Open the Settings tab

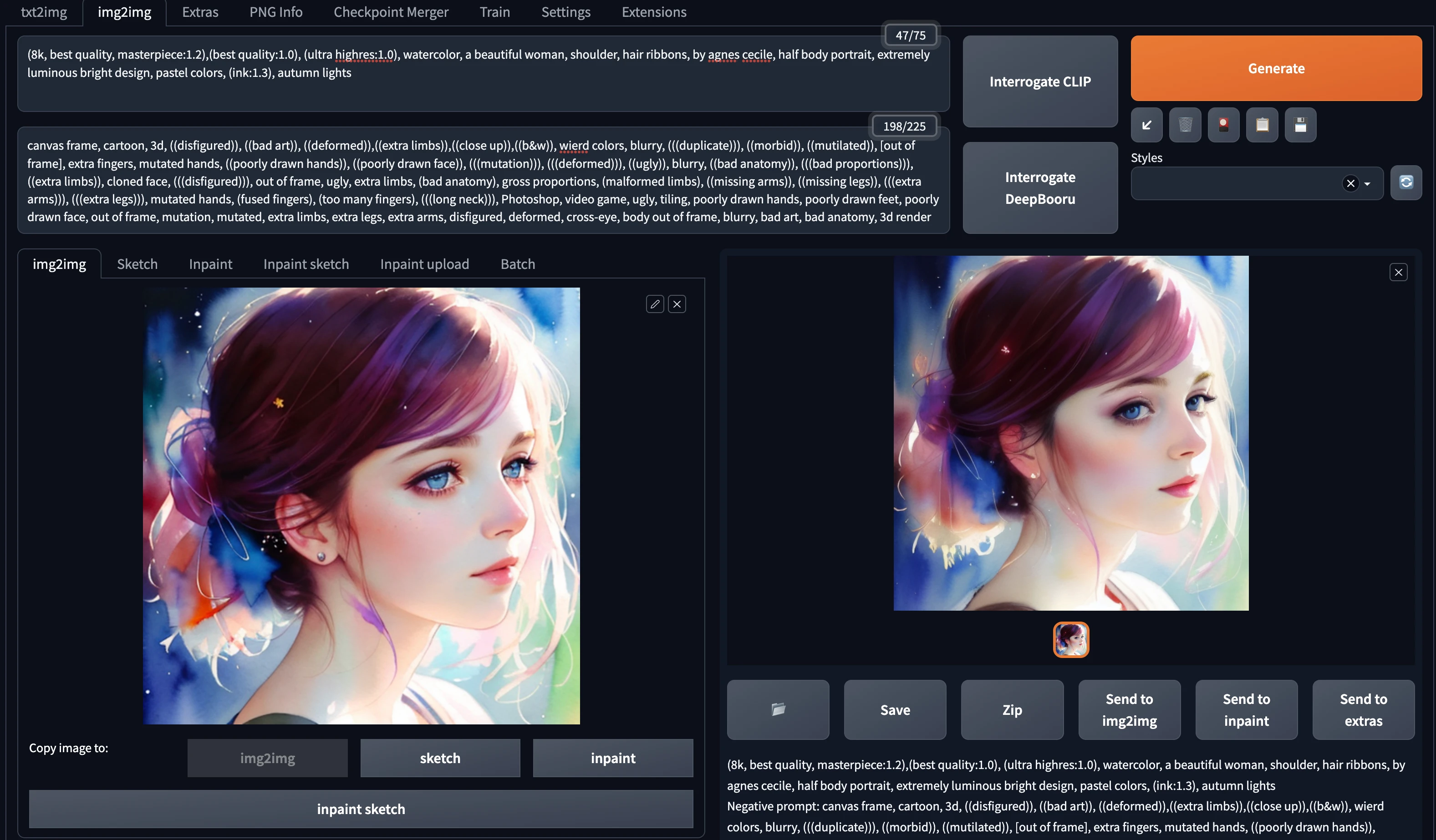(x=566, y=12)
